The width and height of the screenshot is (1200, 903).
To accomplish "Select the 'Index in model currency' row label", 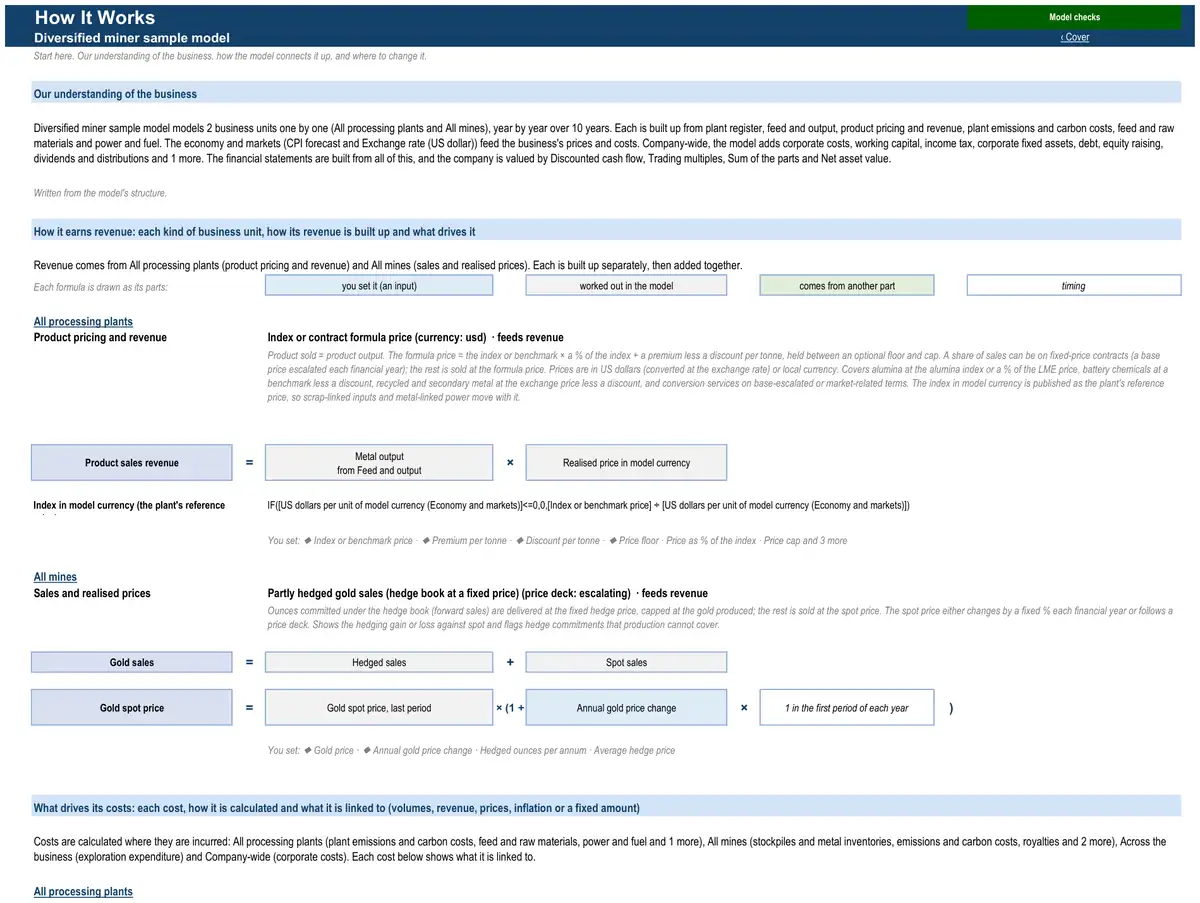I will 129,505.
